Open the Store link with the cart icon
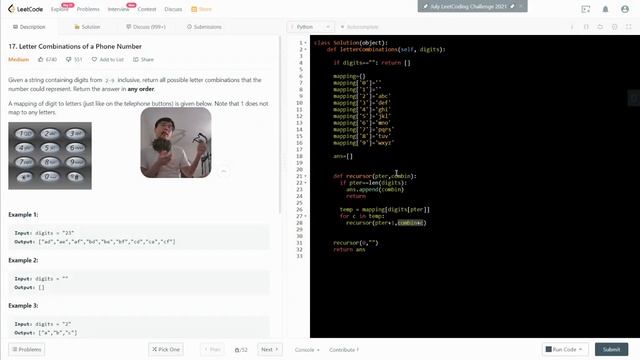The width and height of the screenshot is (640, 360). click(202, 9)
